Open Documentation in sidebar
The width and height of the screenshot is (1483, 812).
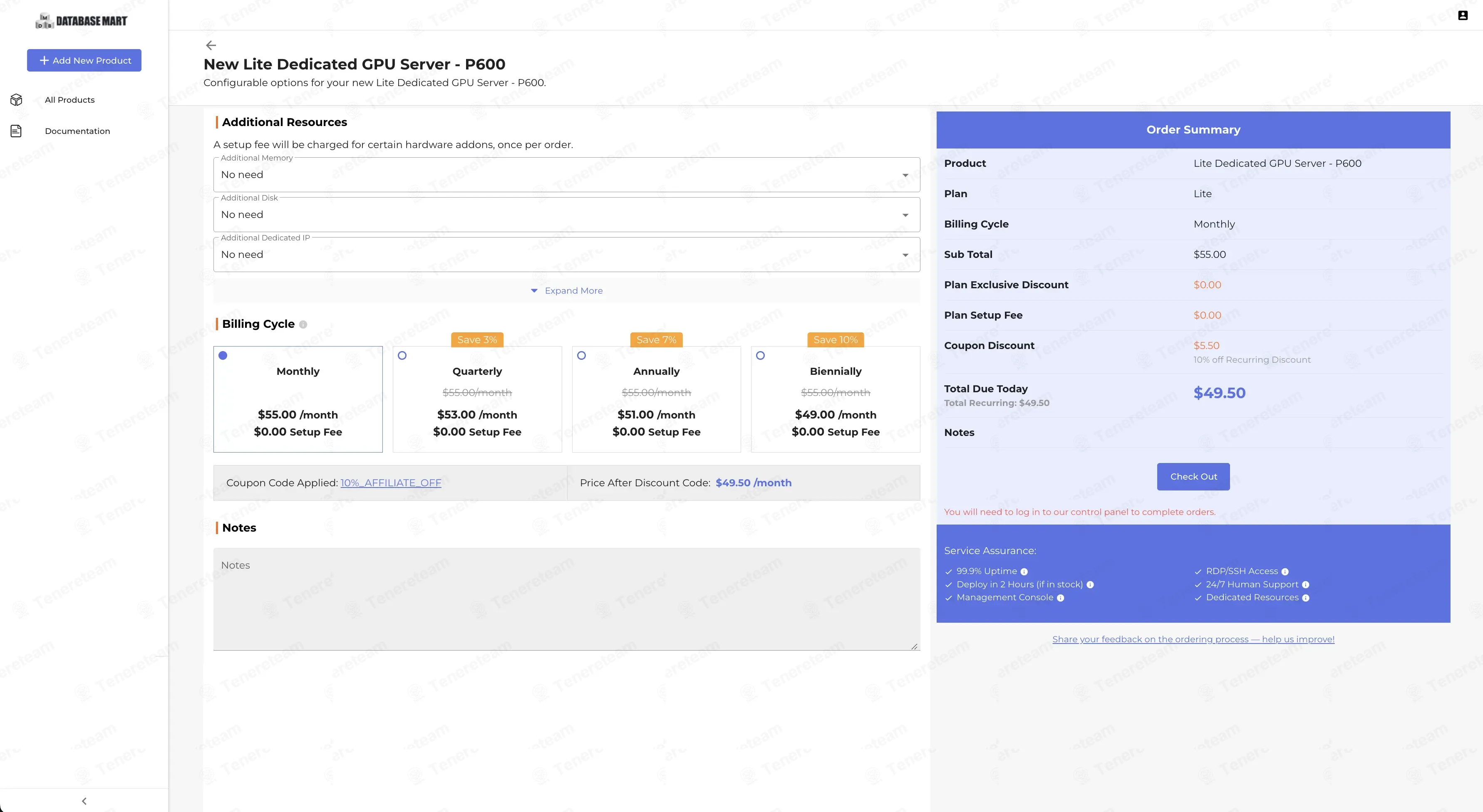[x=77, y=131]
